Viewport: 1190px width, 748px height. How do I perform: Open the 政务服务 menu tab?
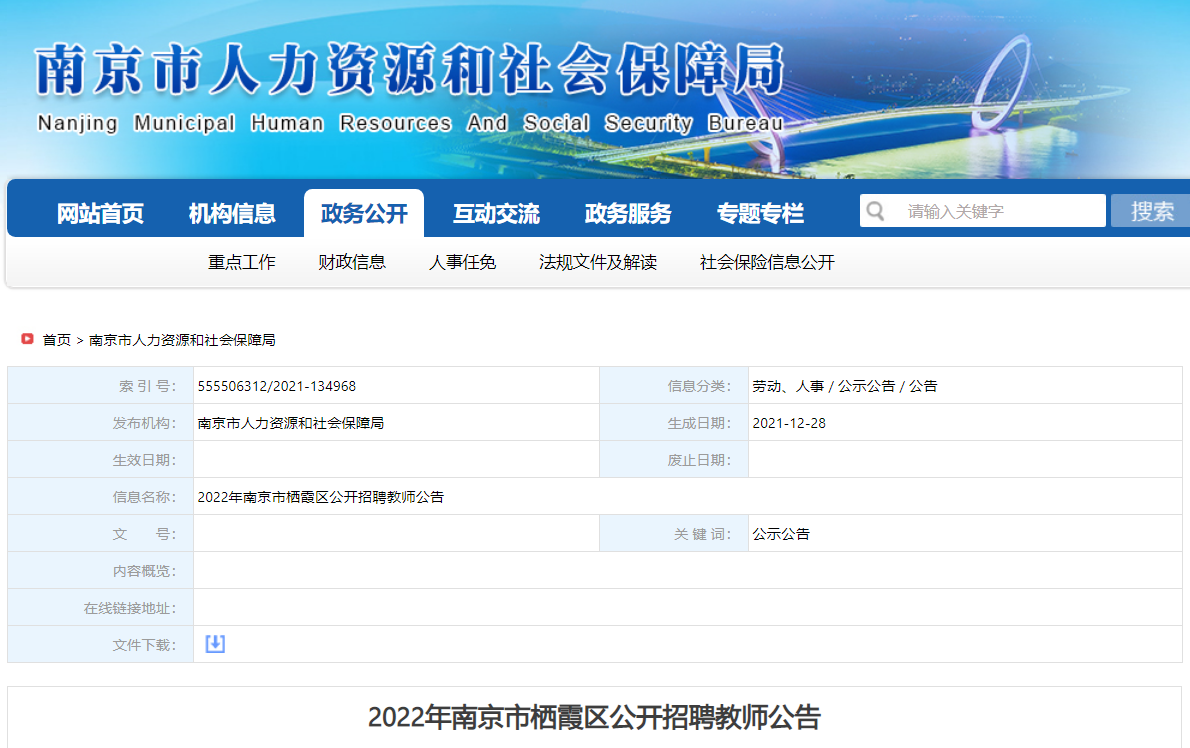tap(628, 213)
